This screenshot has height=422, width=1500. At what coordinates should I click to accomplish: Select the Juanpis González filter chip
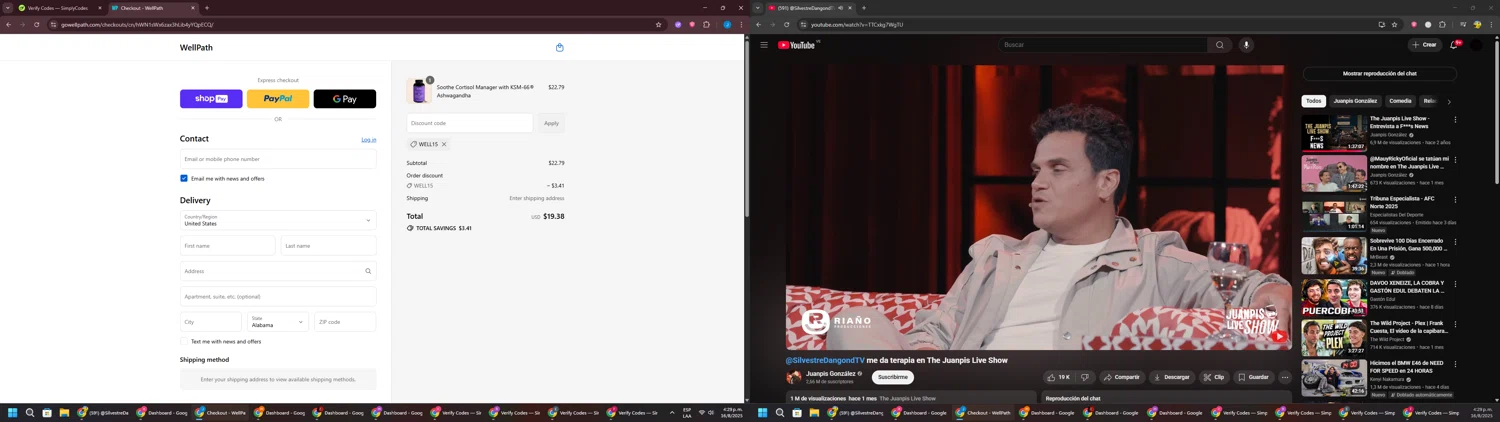pyautogui.click(x=1355, y=101)
